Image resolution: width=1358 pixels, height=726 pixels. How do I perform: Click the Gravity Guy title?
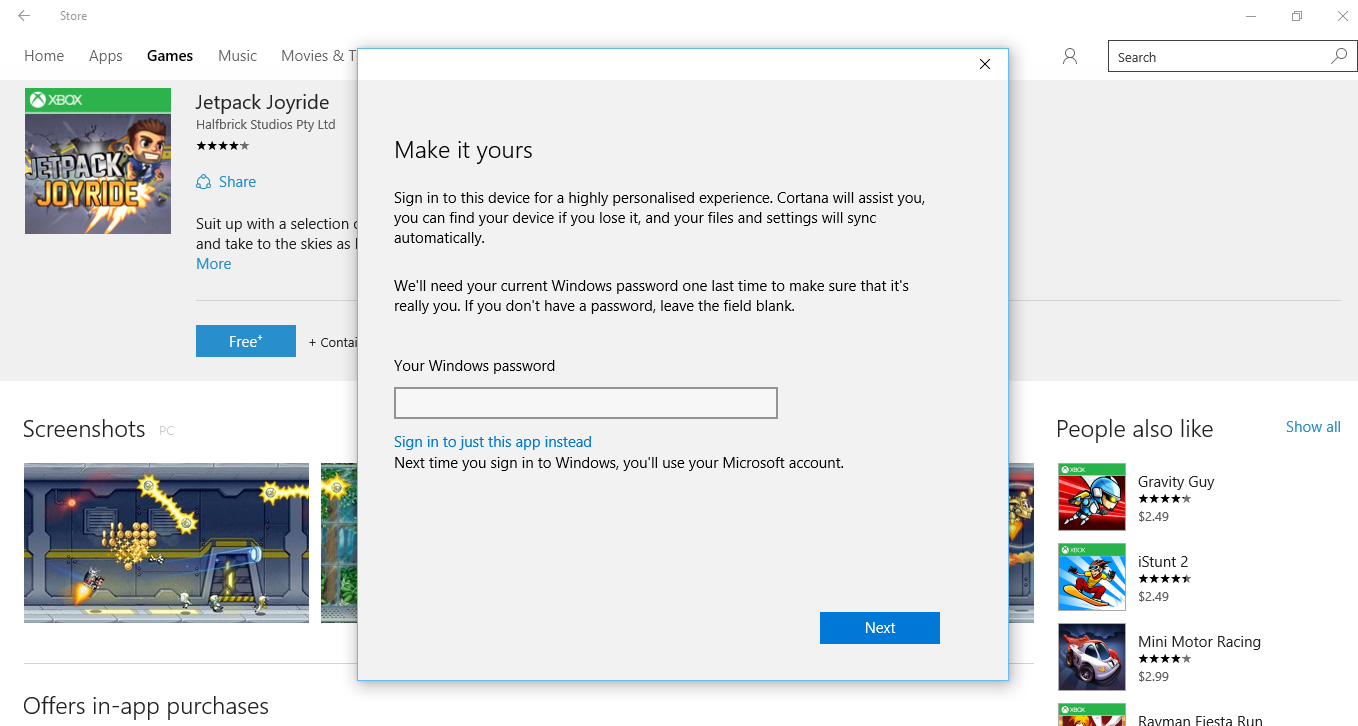click(x=1176, y=482)
